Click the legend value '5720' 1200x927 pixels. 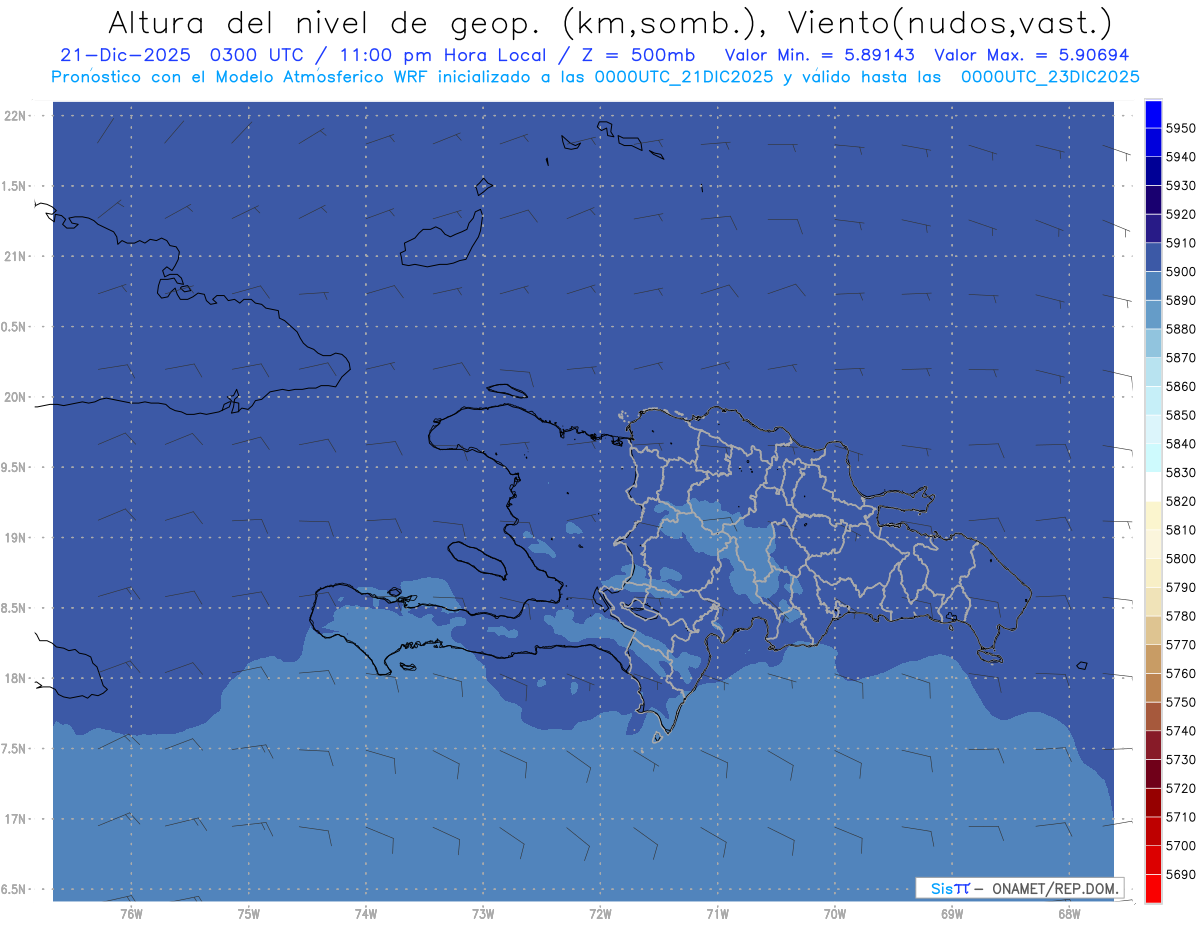point(1181,788)
